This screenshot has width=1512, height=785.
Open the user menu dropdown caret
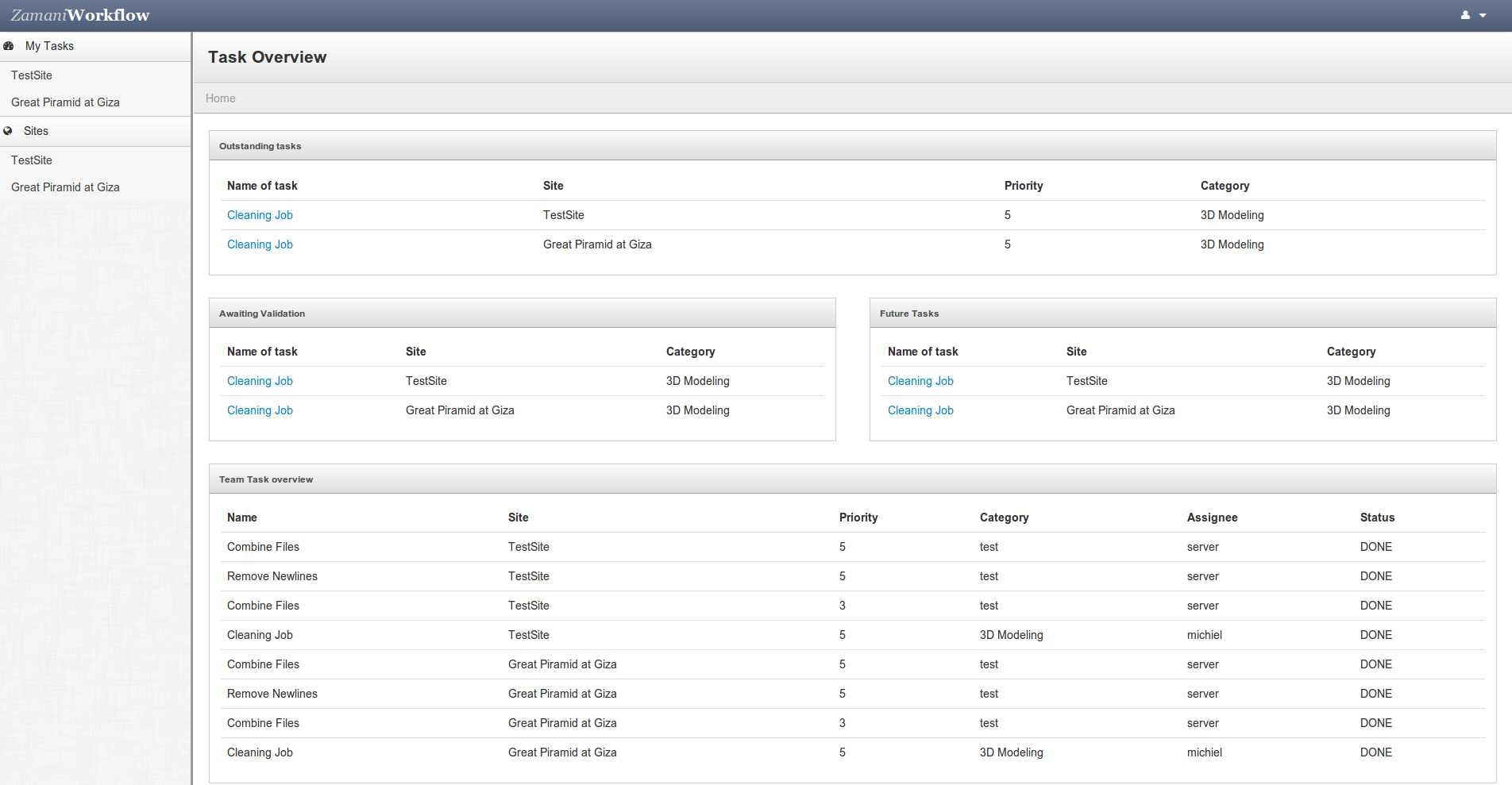click(x=1483, y=16)
